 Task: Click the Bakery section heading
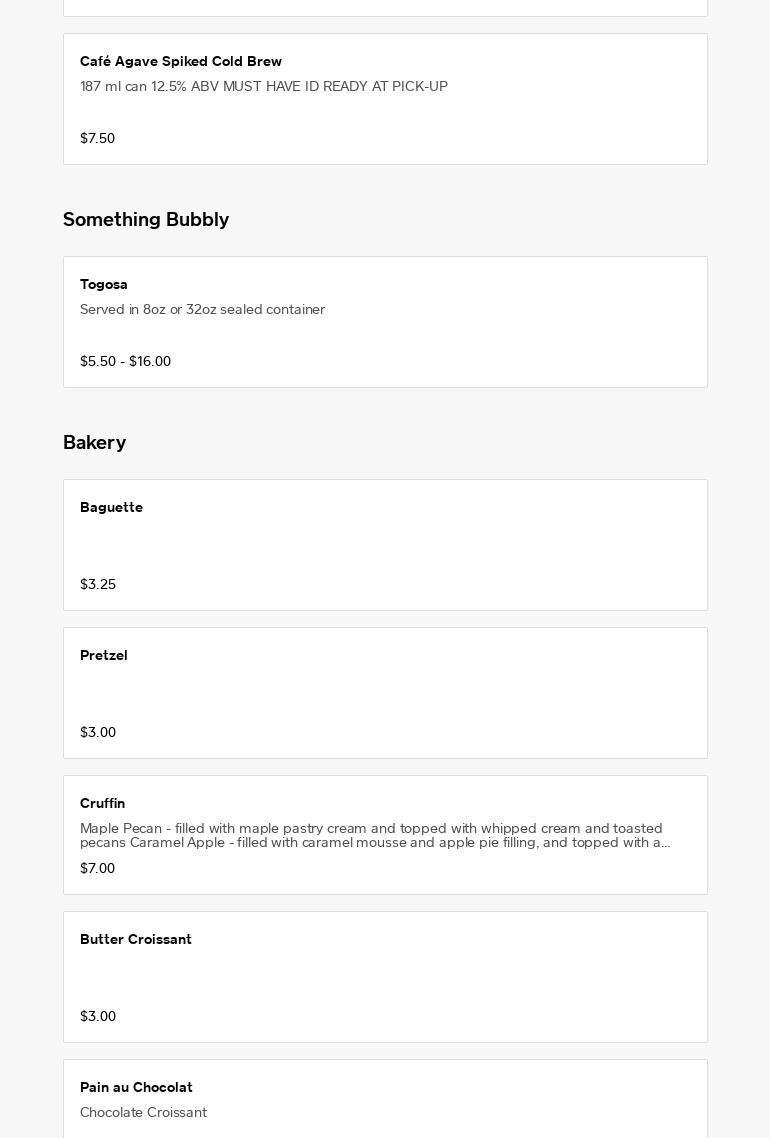pyautogui.click(x=95, y=443)
